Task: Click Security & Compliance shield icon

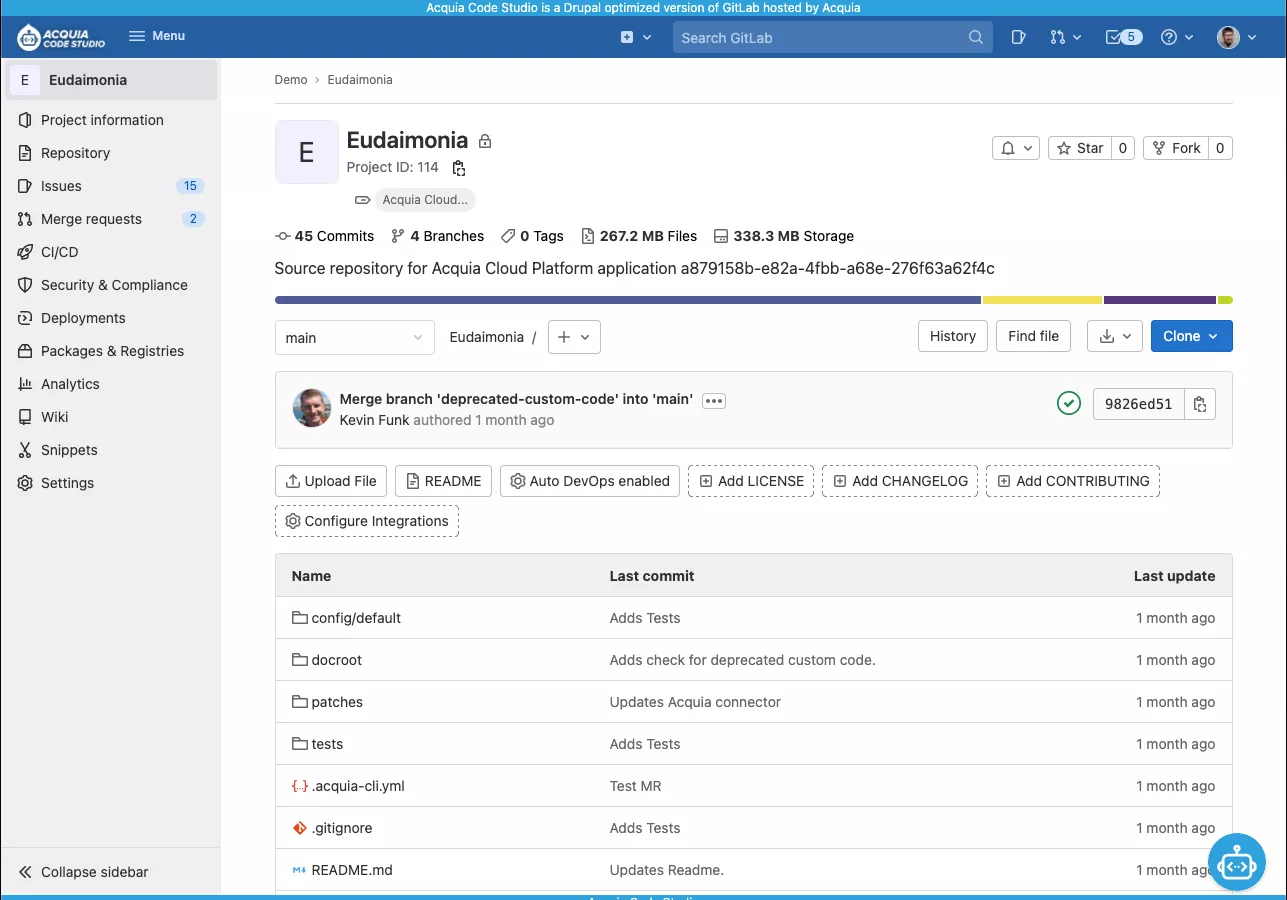Action: pyautogui.click(x=25, y=285)
